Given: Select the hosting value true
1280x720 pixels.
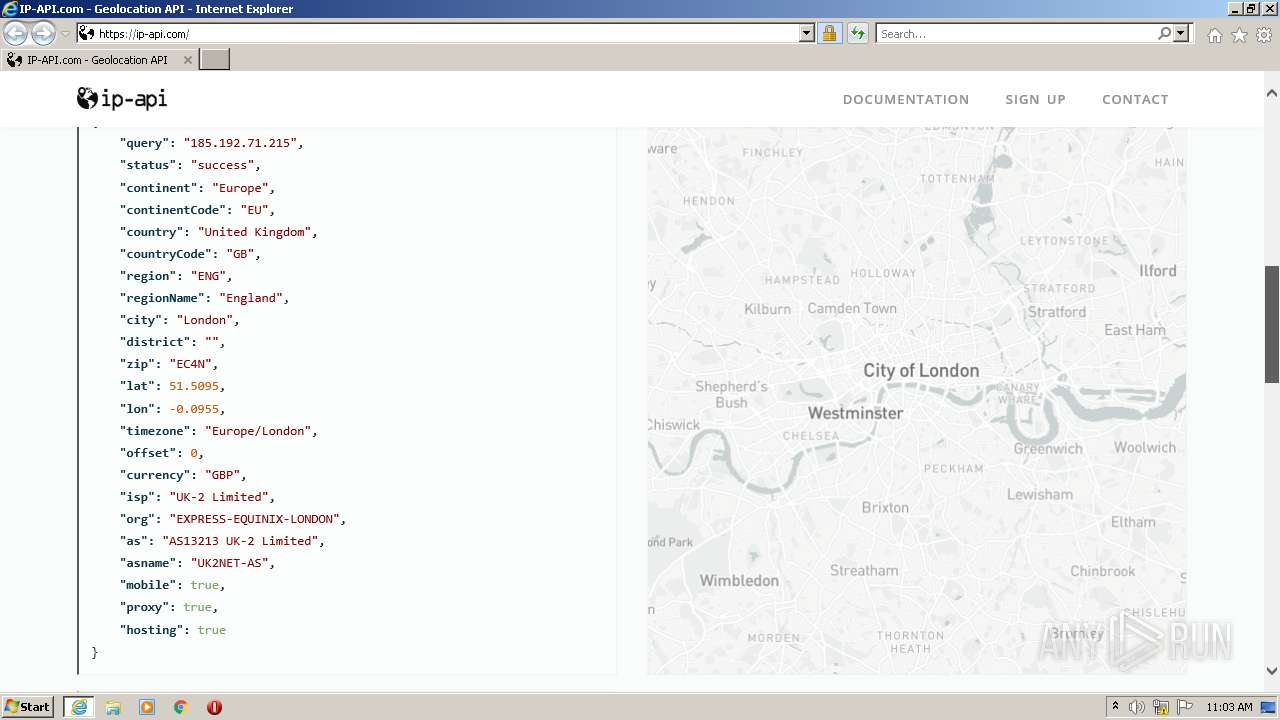Looking at the screenshot, I should click(211, 629).
